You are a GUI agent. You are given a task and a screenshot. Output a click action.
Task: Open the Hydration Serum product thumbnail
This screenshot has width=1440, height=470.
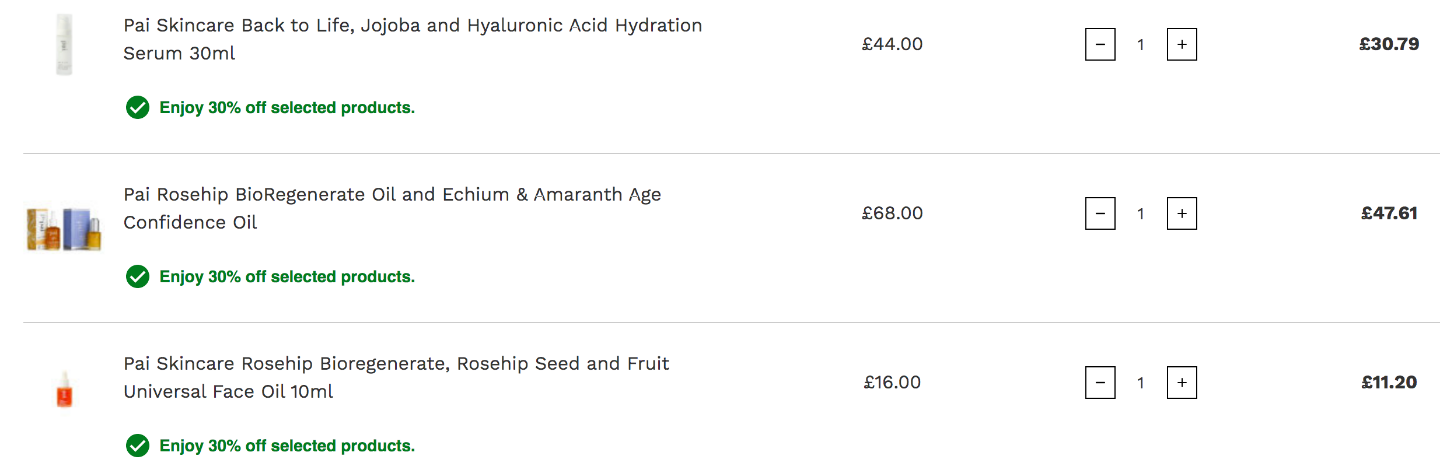64,45
